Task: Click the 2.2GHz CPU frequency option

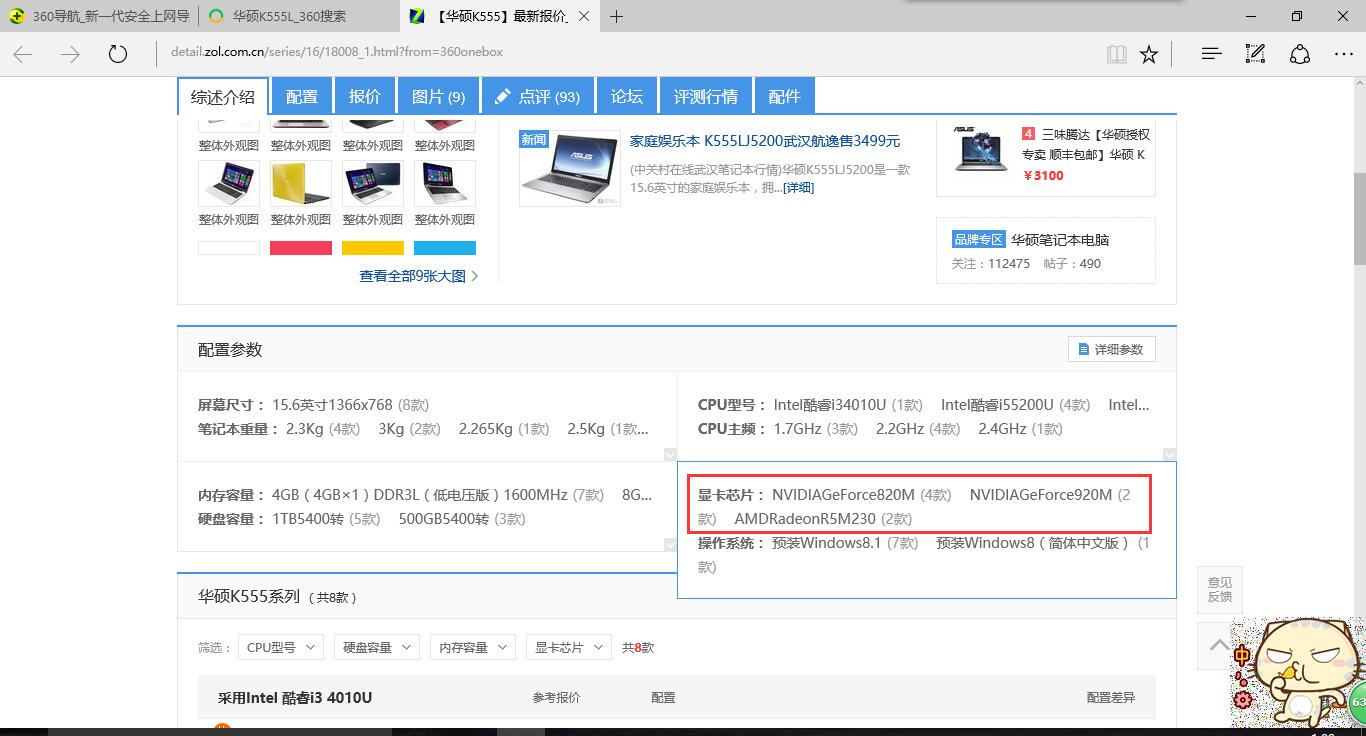Action: [x=900, y=429]
